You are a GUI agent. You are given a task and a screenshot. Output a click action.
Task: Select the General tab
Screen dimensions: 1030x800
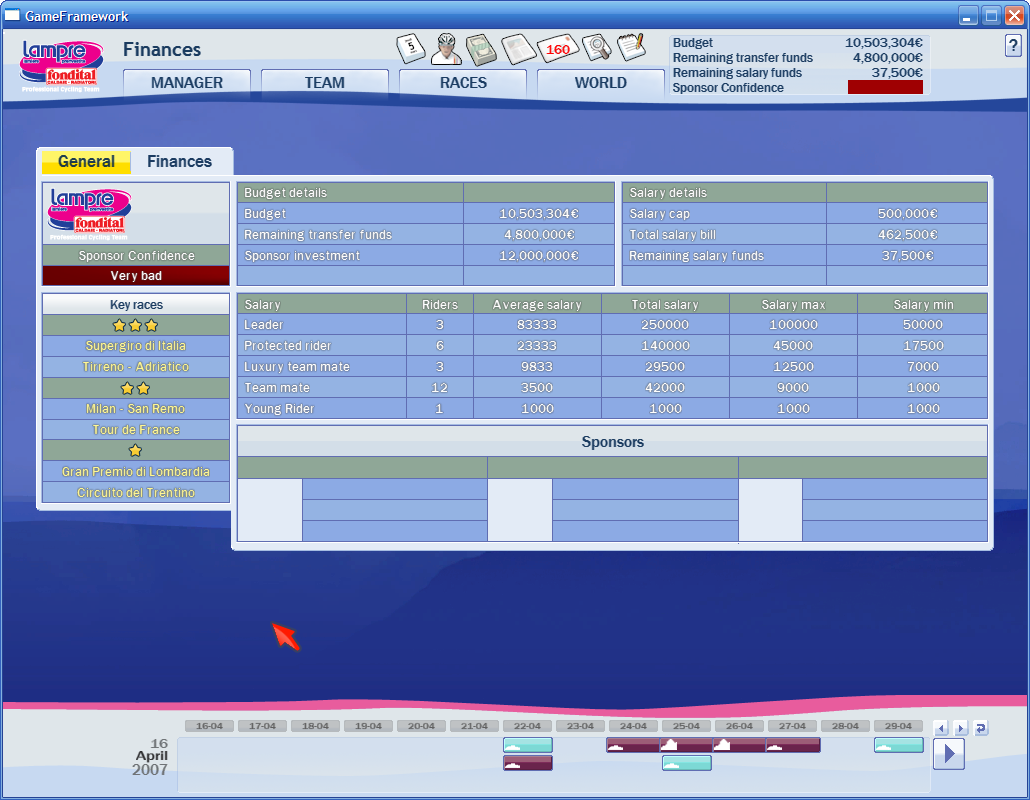[x=86, y=162]
